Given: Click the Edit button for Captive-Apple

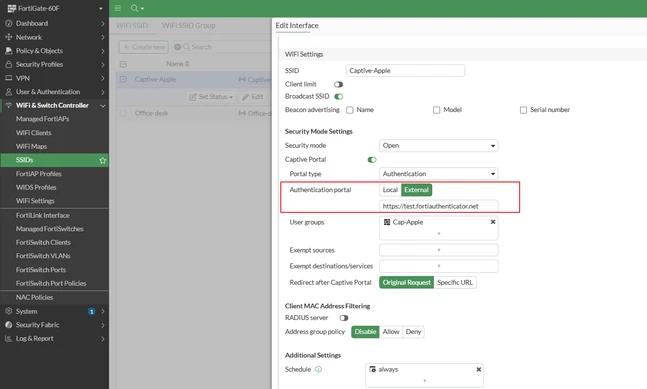Looking at the screenshot, I should (x=253, y=97).
